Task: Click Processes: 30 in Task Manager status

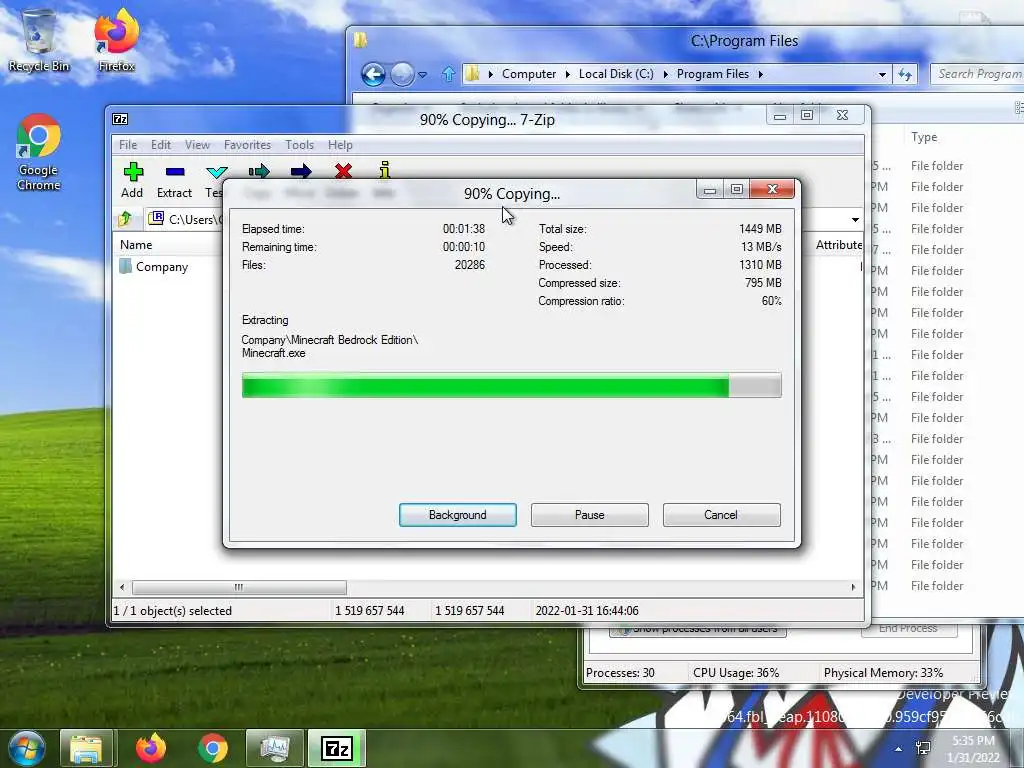Action: [x=620, y=673]
